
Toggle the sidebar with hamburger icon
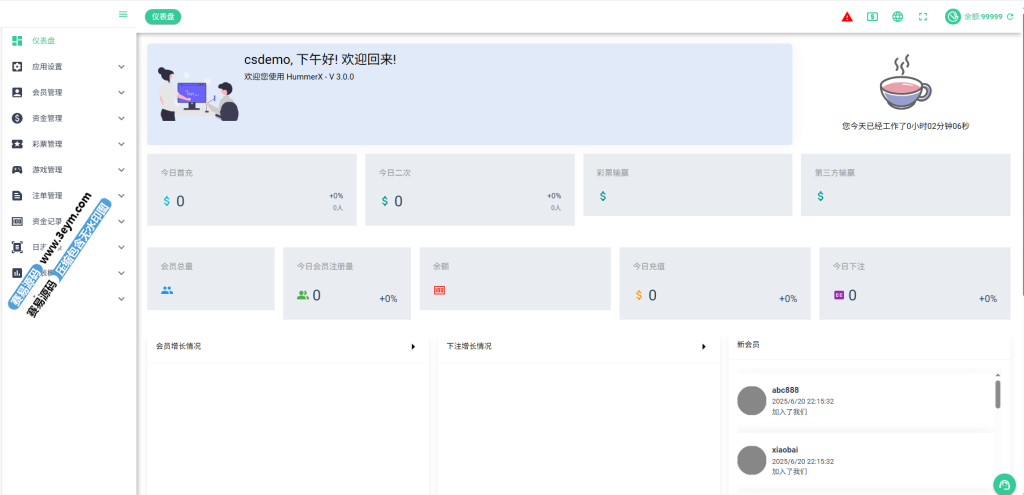point(123,14)
